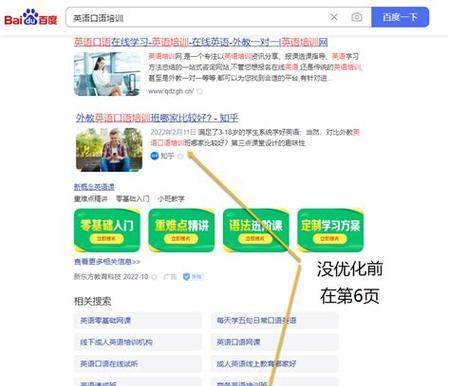
Task: Open image search via camera icon
Action: click(357, 17)
